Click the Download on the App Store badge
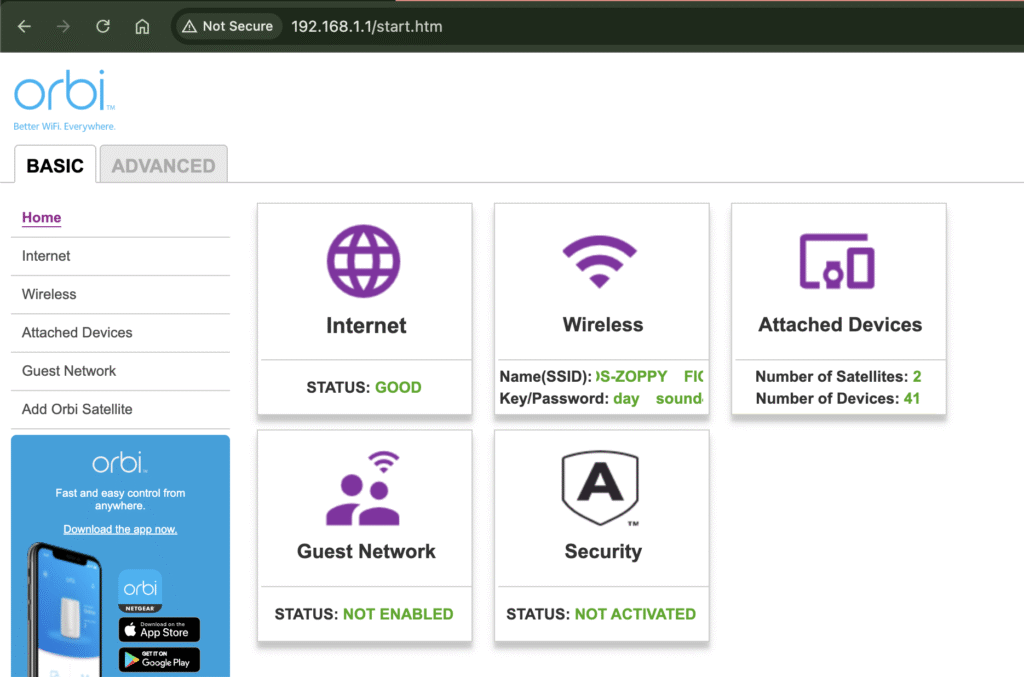Viewport: 1024px width, 677px height. (158, 629)
